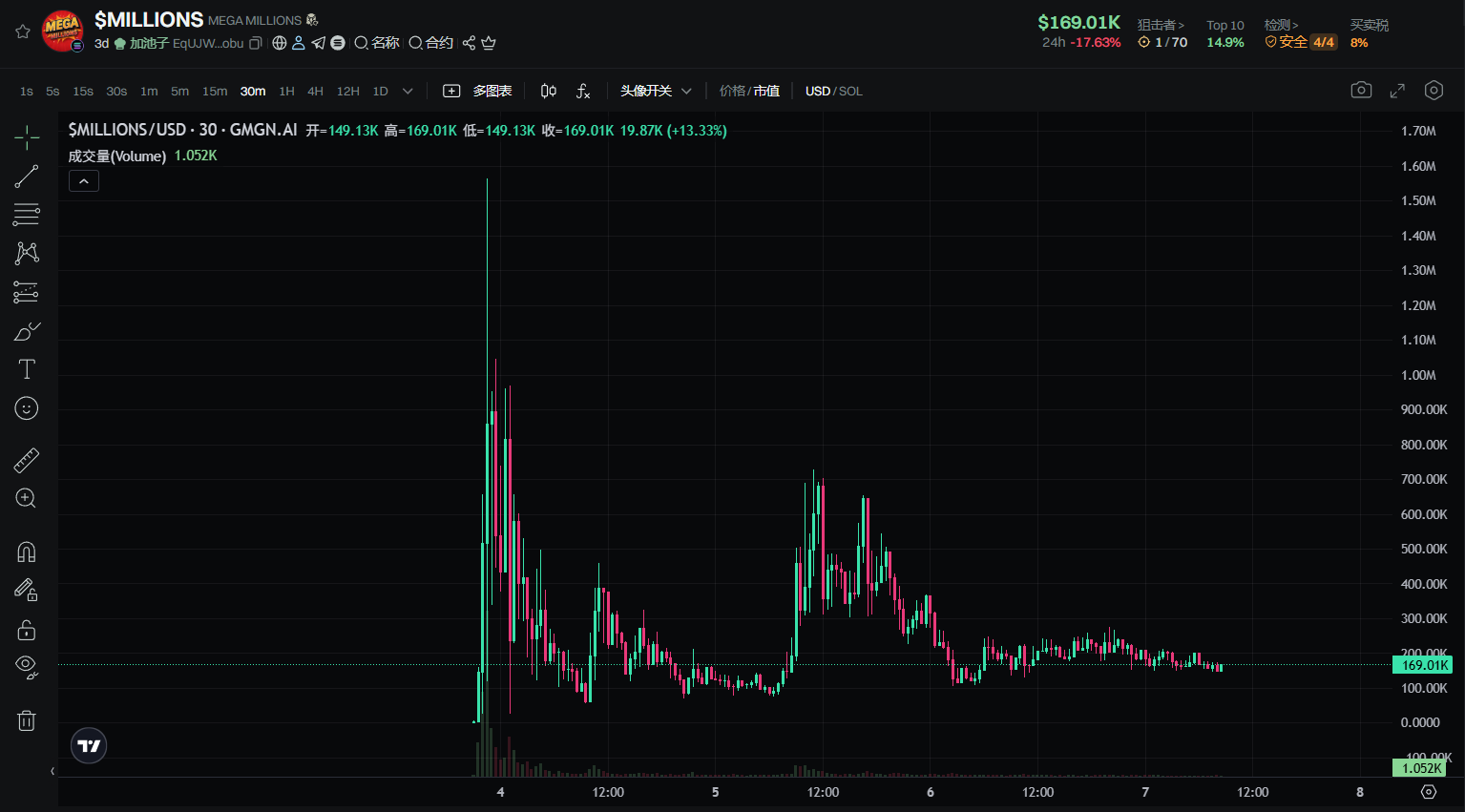
Task: Click the $MILLIONS/USD chart legend title
Action: 182,130
